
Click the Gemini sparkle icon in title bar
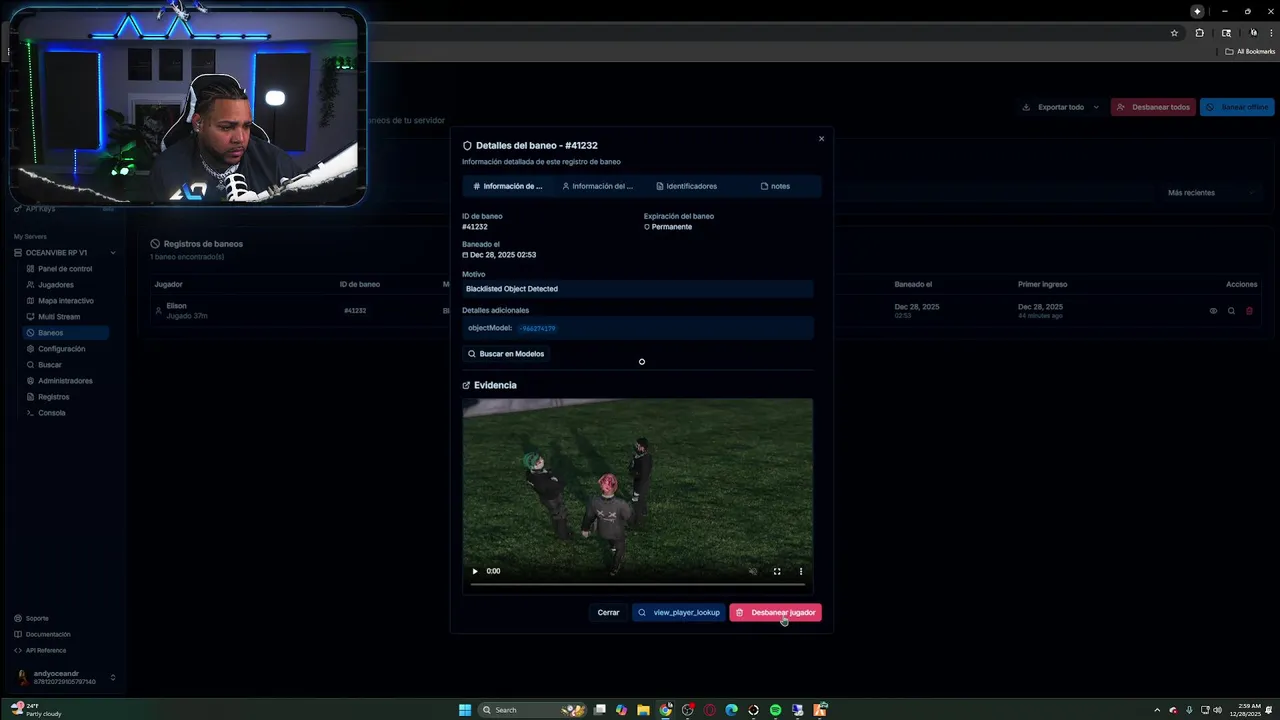(x=1197, y=11)
